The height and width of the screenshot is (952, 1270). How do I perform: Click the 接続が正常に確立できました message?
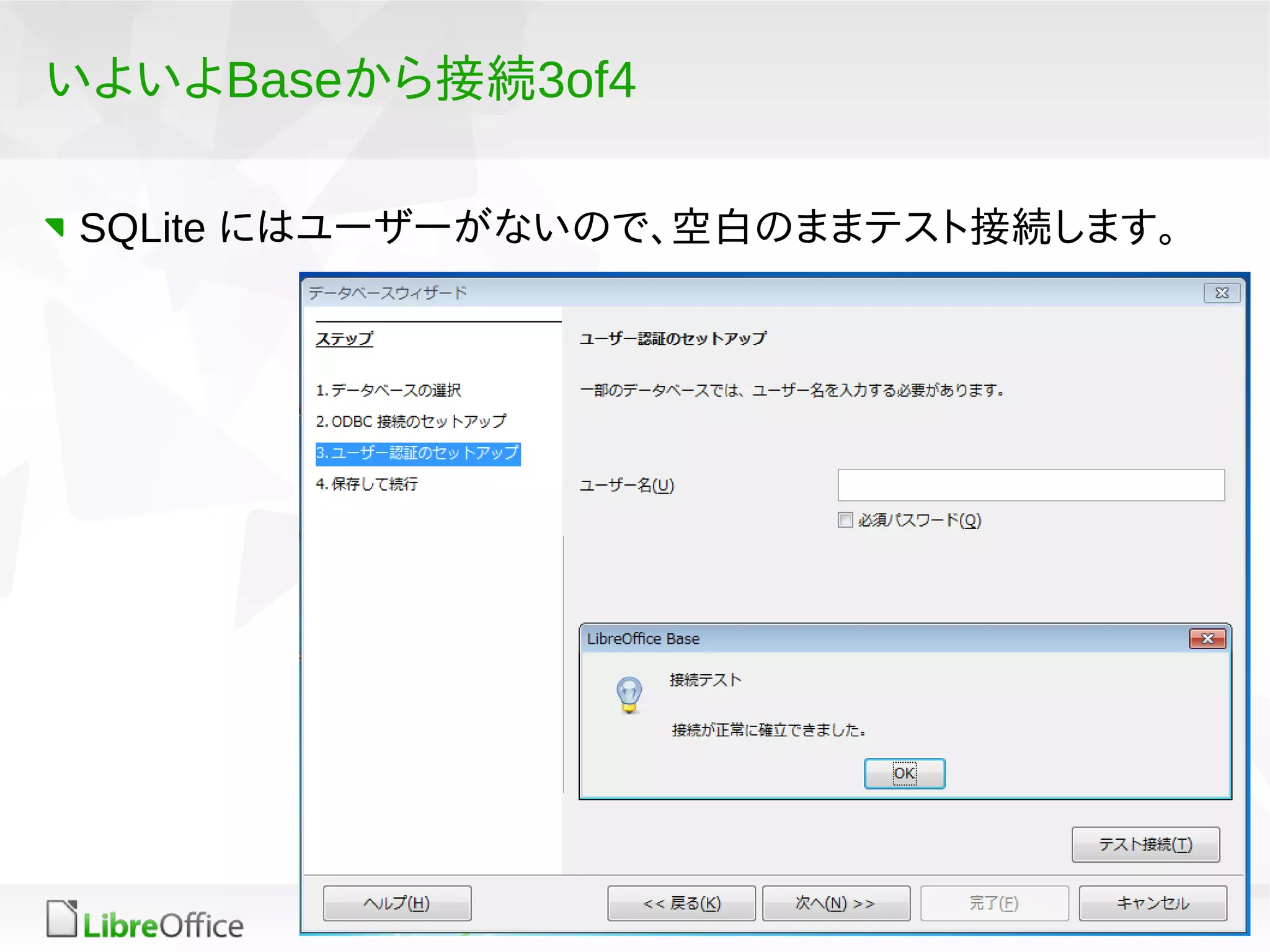click(769, 730)
